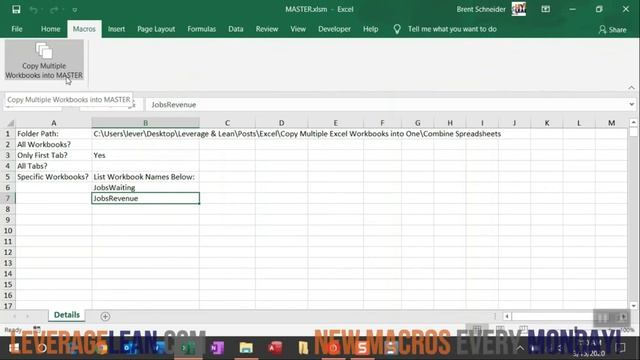Select row 1 header
This screenshot has height=360, width=640.
(7, 133)
